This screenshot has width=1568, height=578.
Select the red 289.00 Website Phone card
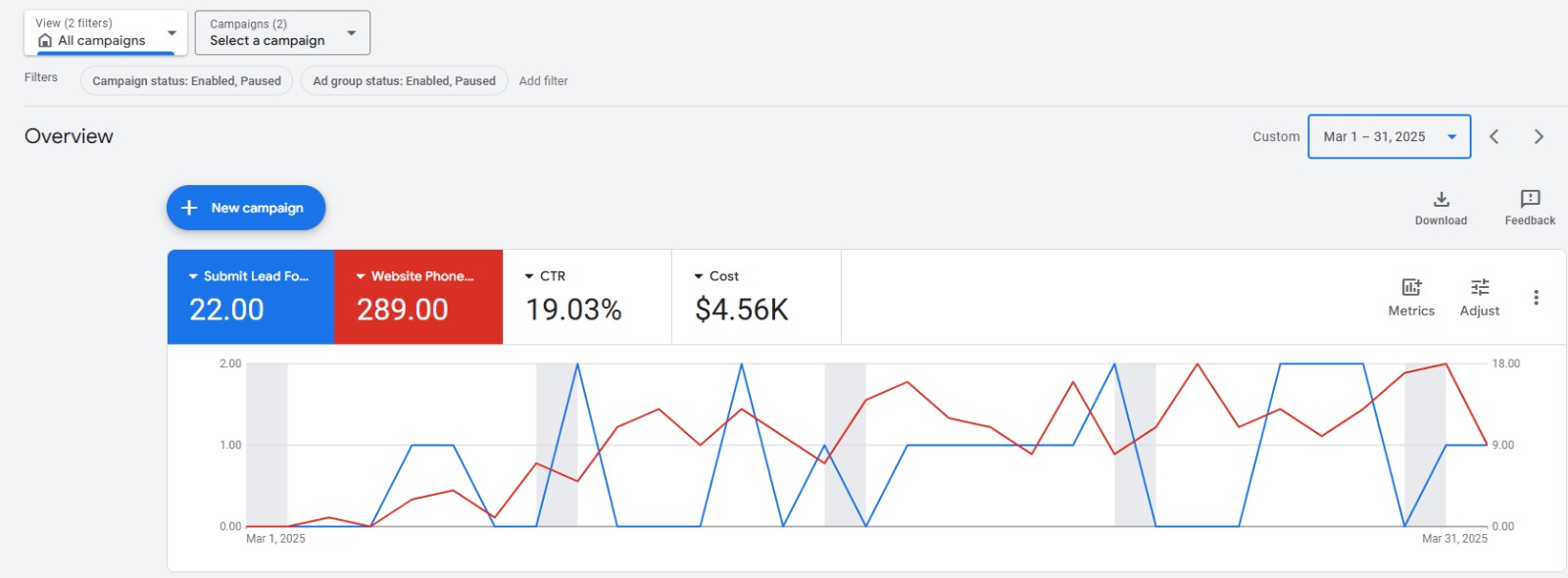click(x=418, y=297)
